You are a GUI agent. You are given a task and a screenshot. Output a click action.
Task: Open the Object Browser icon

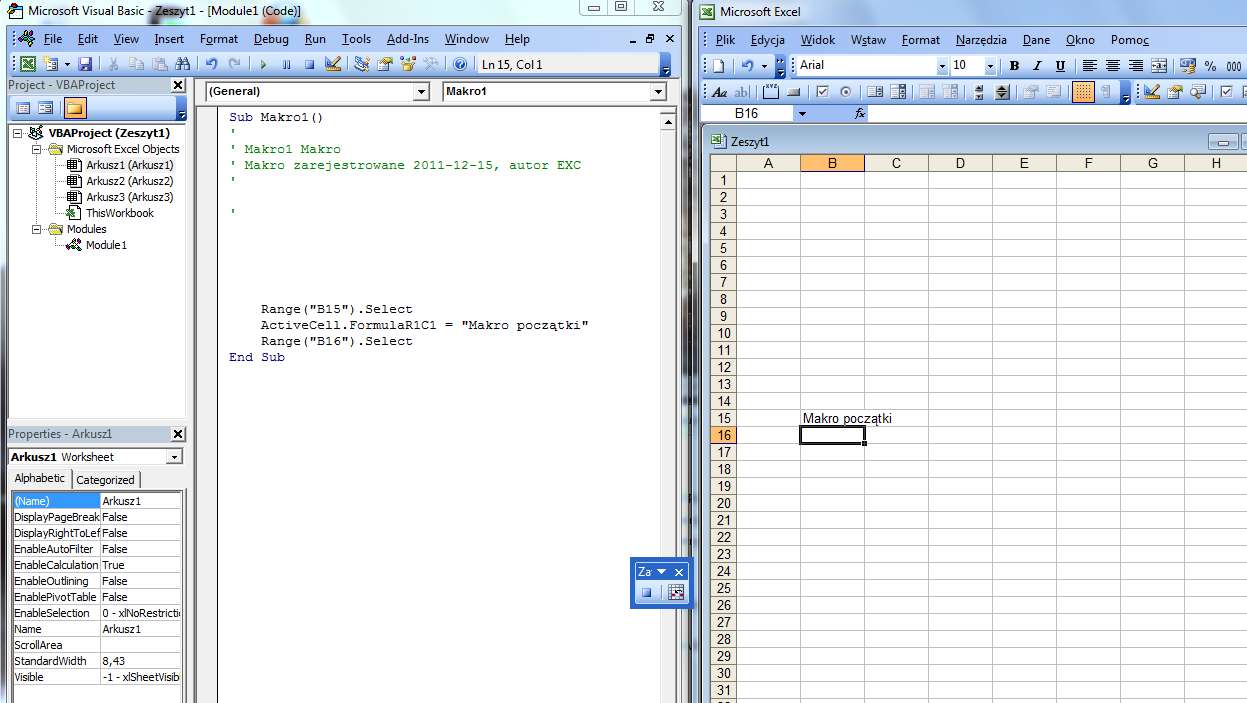[406, 64]
